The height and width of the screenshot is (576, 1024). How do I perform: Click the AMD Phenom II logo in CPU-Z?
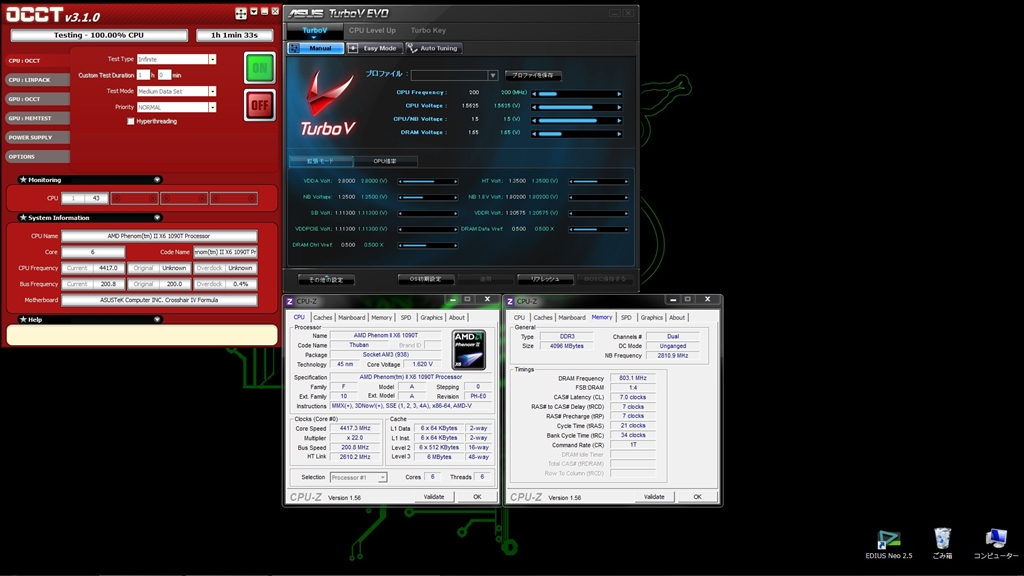pos(468,350)
